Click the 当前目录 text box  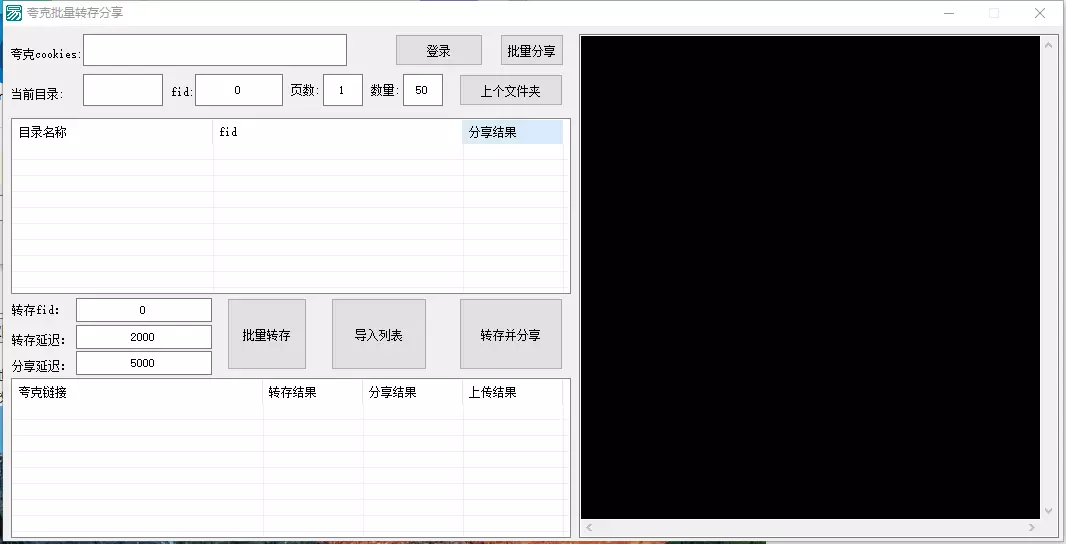[122, 90]
